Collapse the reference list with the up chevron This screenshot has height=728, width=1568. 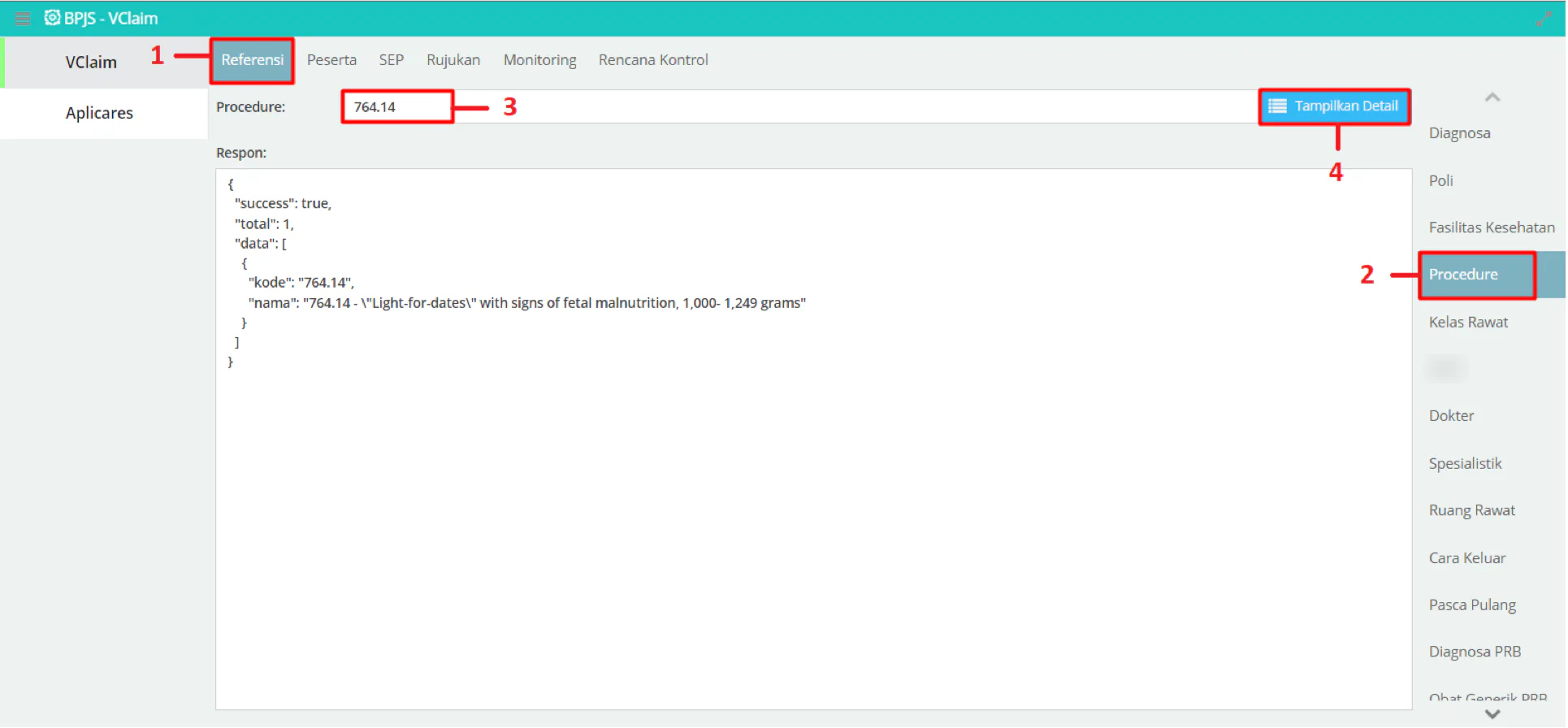1492,97
